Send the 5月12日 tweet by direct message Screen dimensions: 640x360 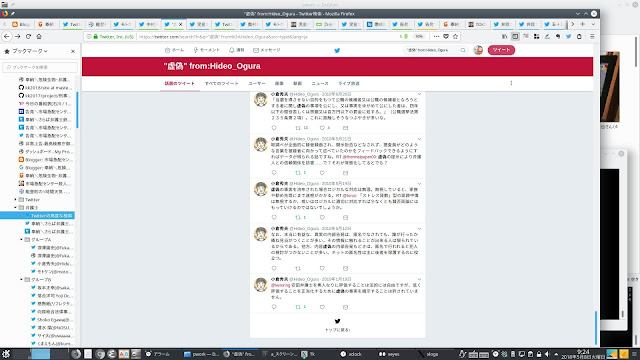[345, 268]
